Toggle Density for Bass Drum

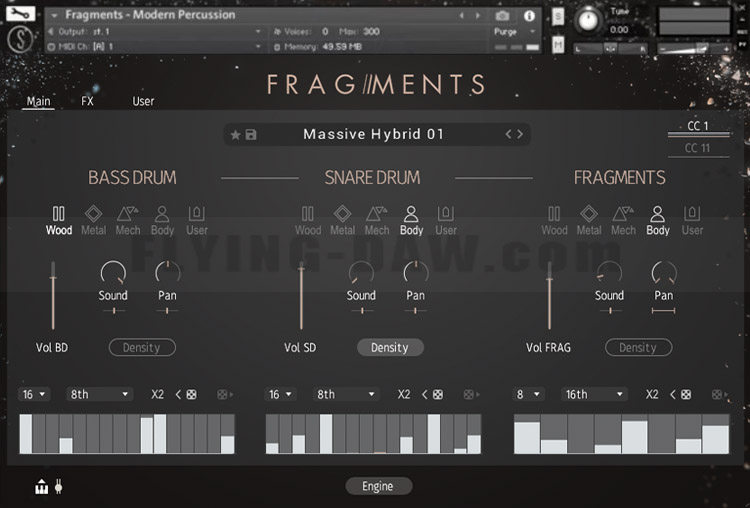pos(142,347)
